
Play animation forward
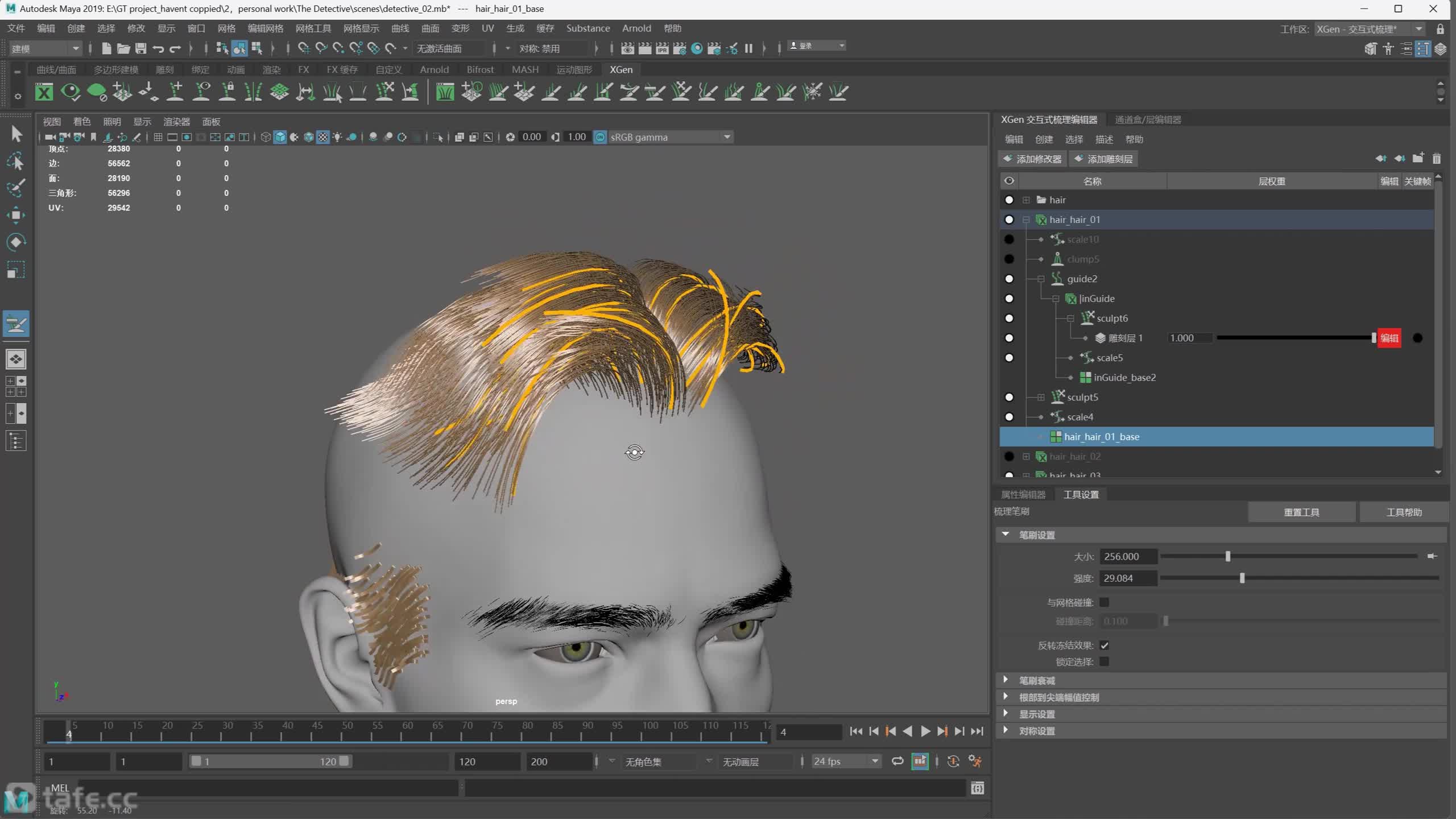click(925, 731)
